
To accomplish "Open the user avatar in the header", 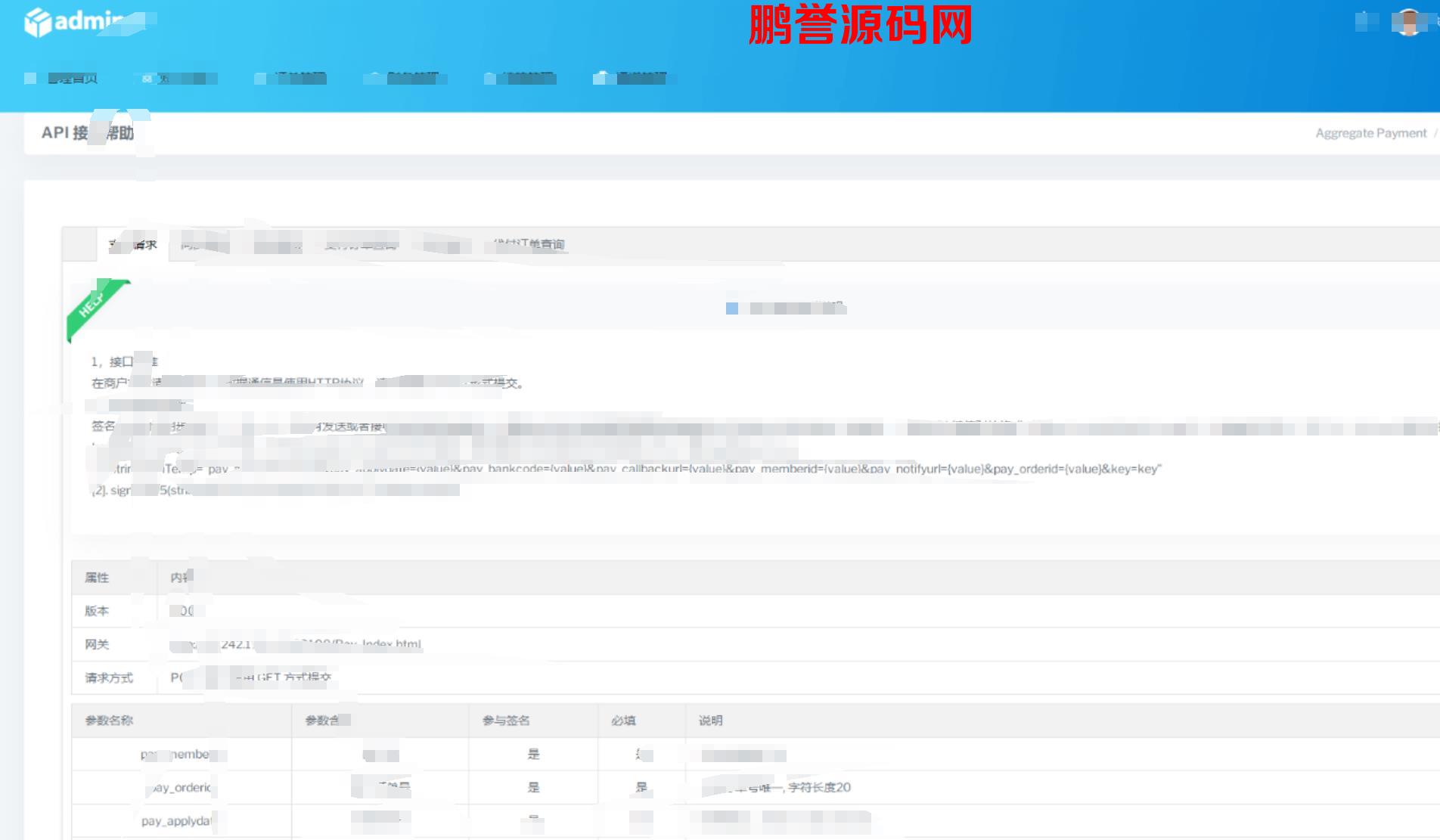I will (1409, 21).
